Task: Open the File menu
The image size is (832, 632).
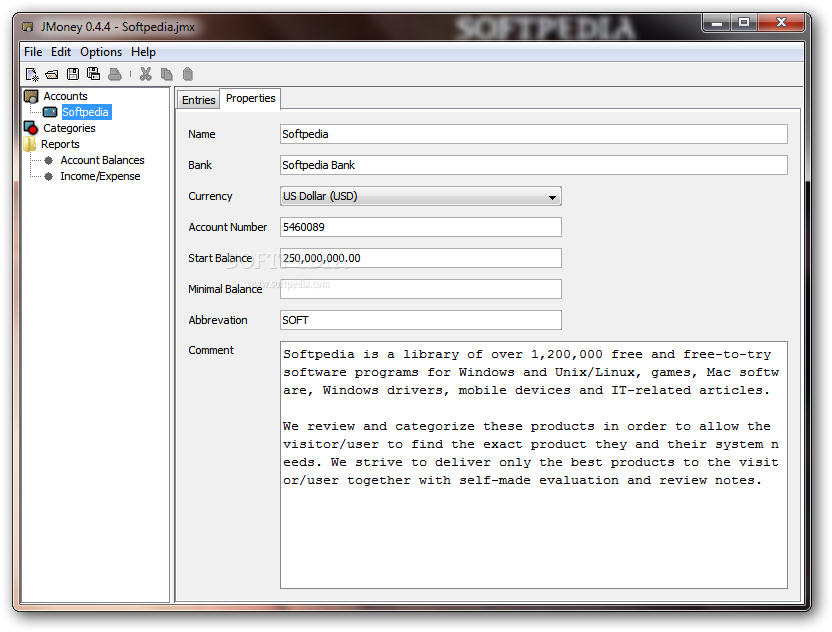Action: pyautogui.click(x=33, y=52)
